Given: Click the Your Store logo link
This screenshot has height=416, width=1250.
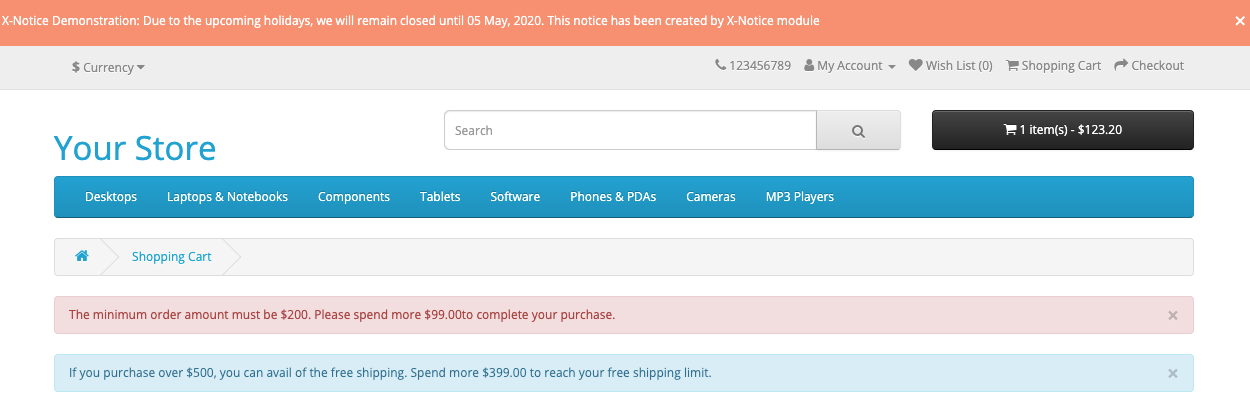Looking at the screenshot, I should pyautogui.click(x=135, y=148).
